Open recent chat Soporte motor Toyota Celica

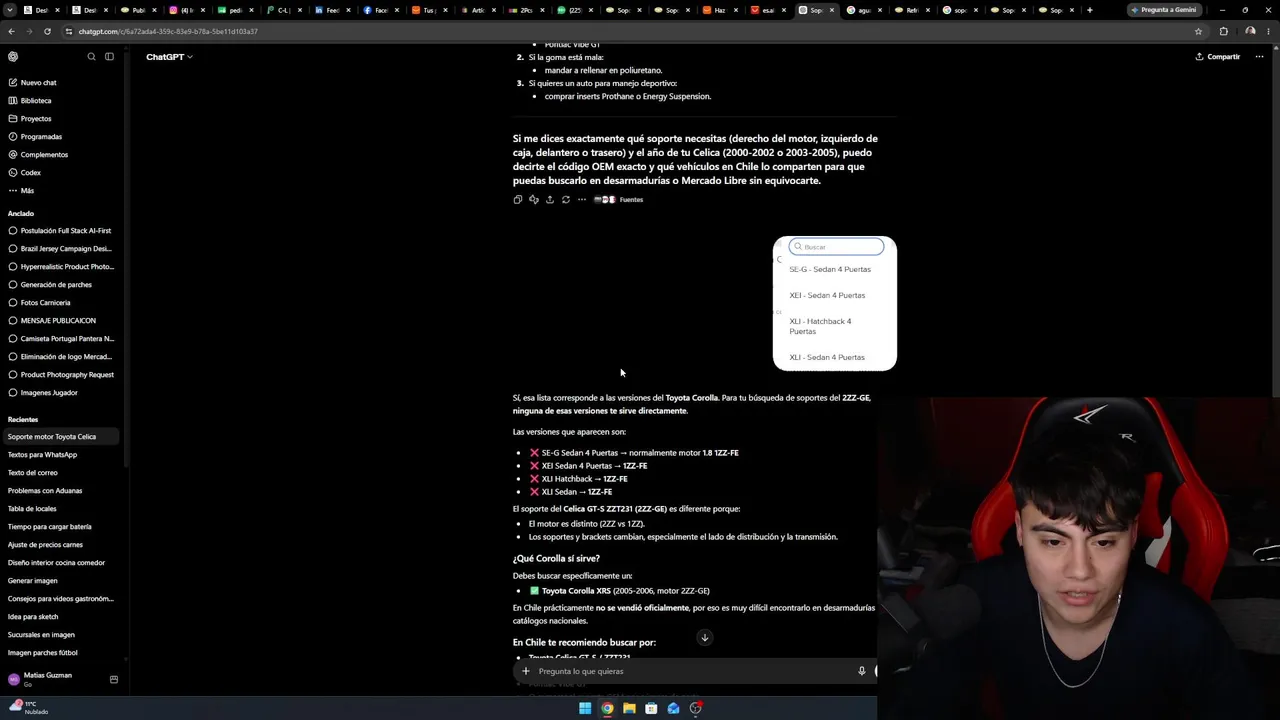[x=60, y=437]
